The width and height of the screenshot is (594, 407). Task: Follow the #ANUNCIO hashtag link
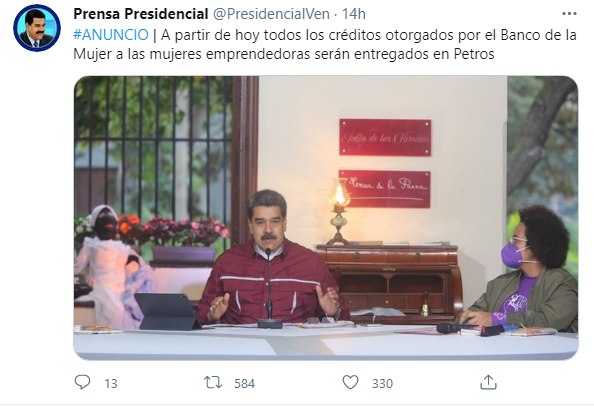(111, 35)
